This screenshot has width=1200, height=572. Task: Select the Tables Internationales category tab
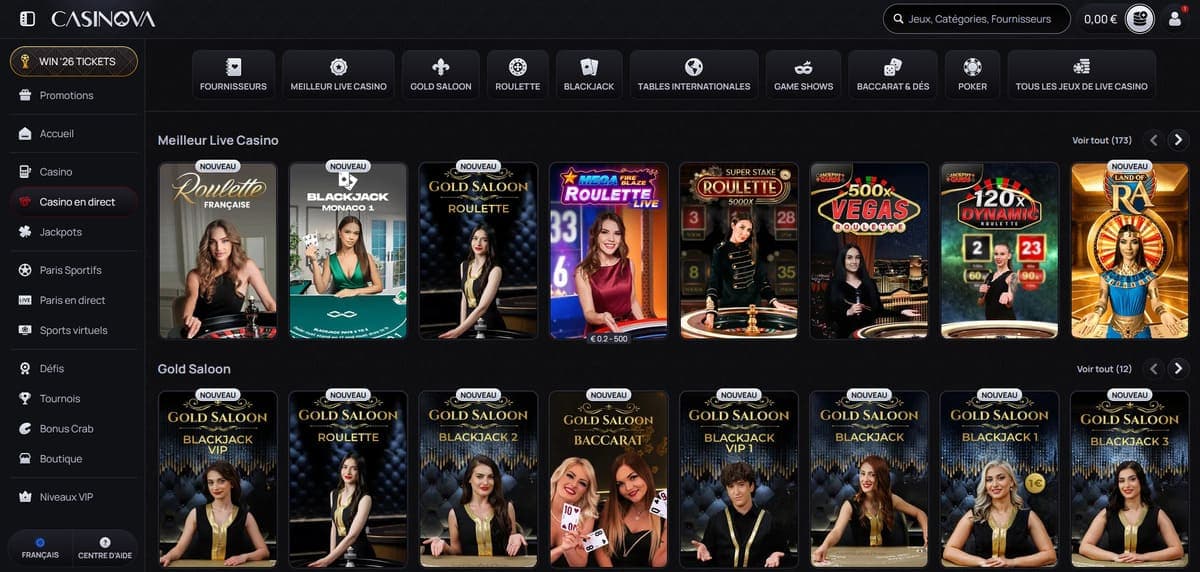pyautogui.click(x=694, y=75)
